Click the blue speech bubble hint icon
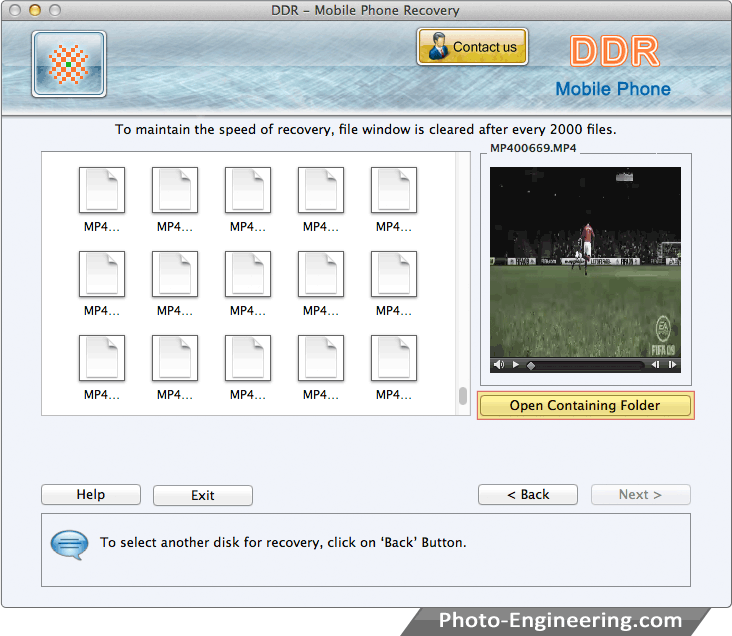Image resolution: width=732 pixels, height=636 pixels. [x=69, y=544]
